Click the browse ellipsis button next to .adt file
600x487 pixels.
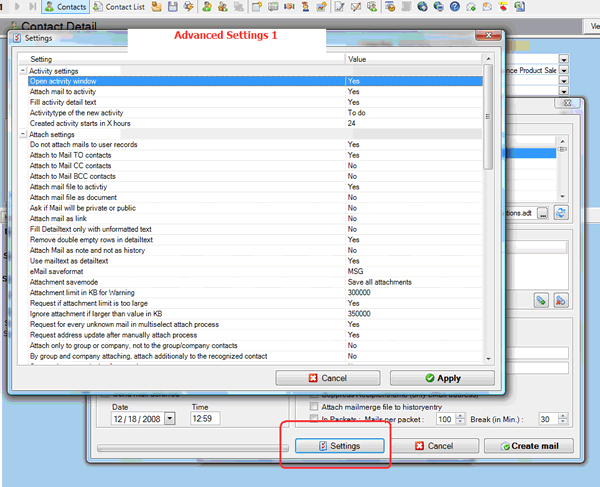tap(542, 213)
